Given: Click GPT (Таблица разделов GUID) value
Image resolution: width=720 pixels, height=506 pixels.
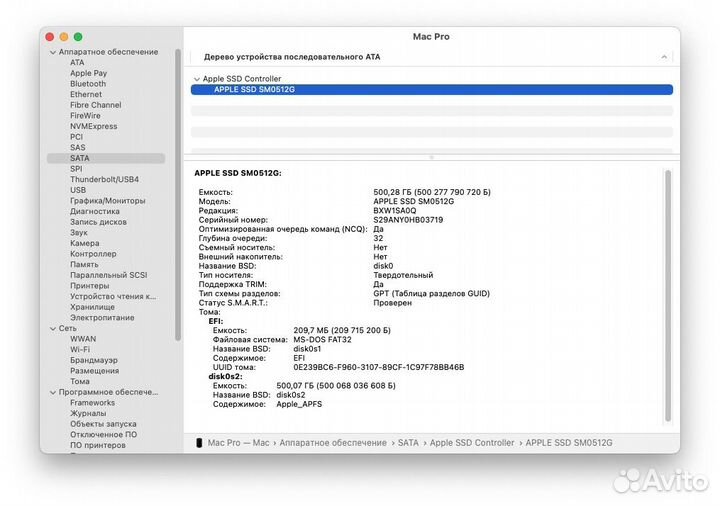Looking at the screenshot, I should [431, 293].
